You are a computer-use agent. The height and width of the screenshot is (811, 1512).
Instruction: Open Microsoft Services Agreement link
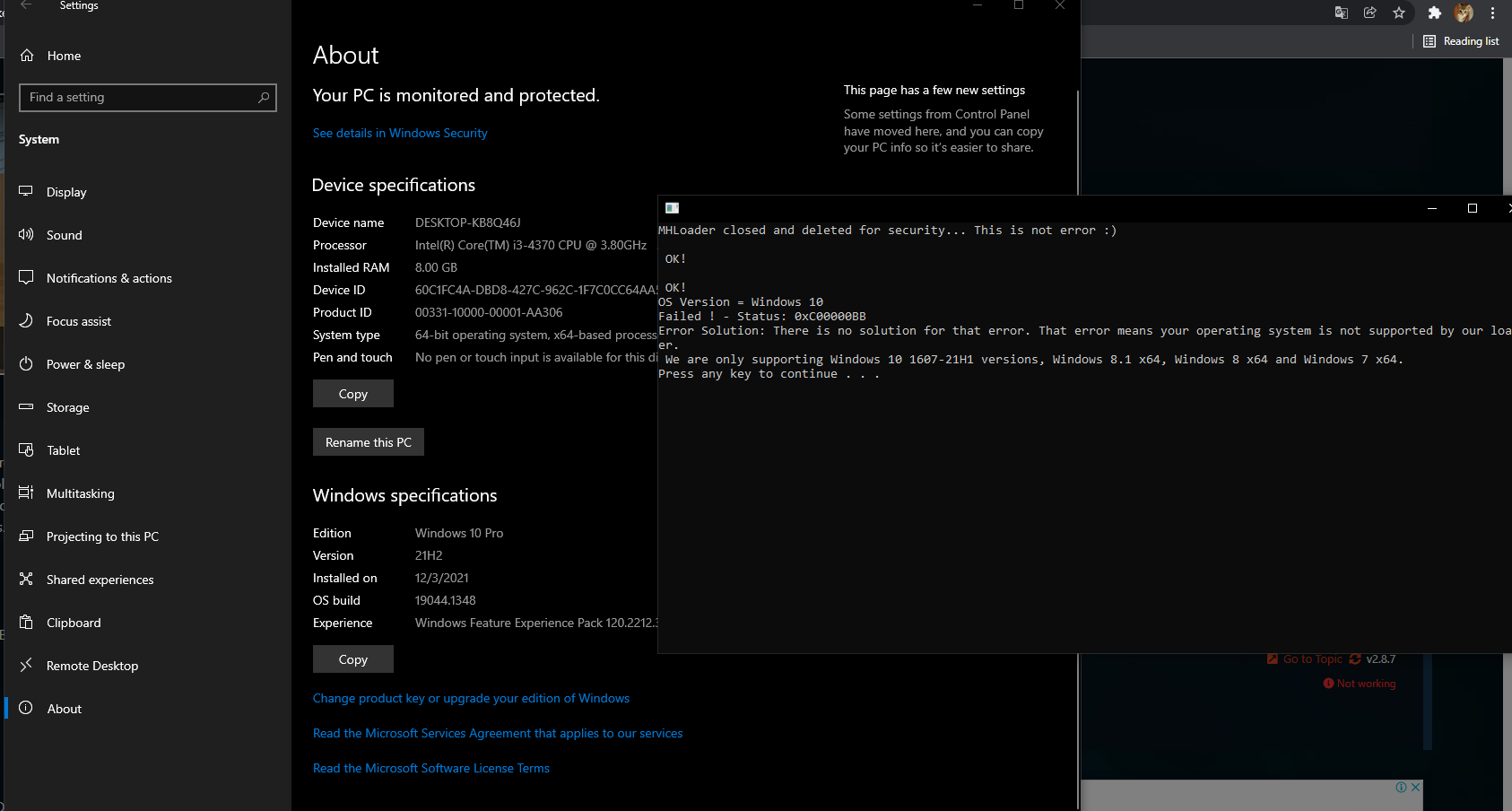pos(498,733)
